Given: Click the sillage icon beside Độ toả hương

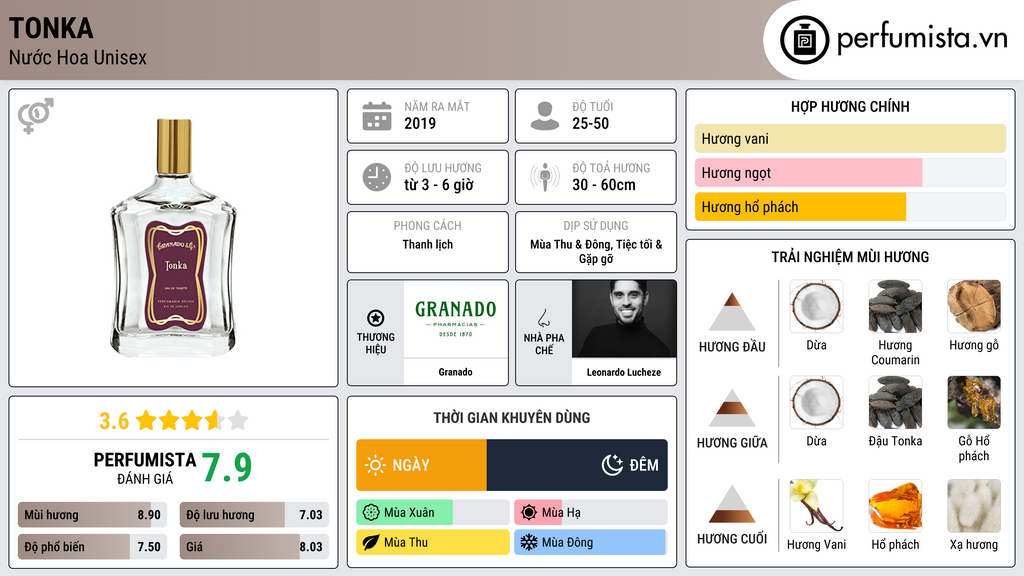Looking at the screenshot, I should (545, 177).
